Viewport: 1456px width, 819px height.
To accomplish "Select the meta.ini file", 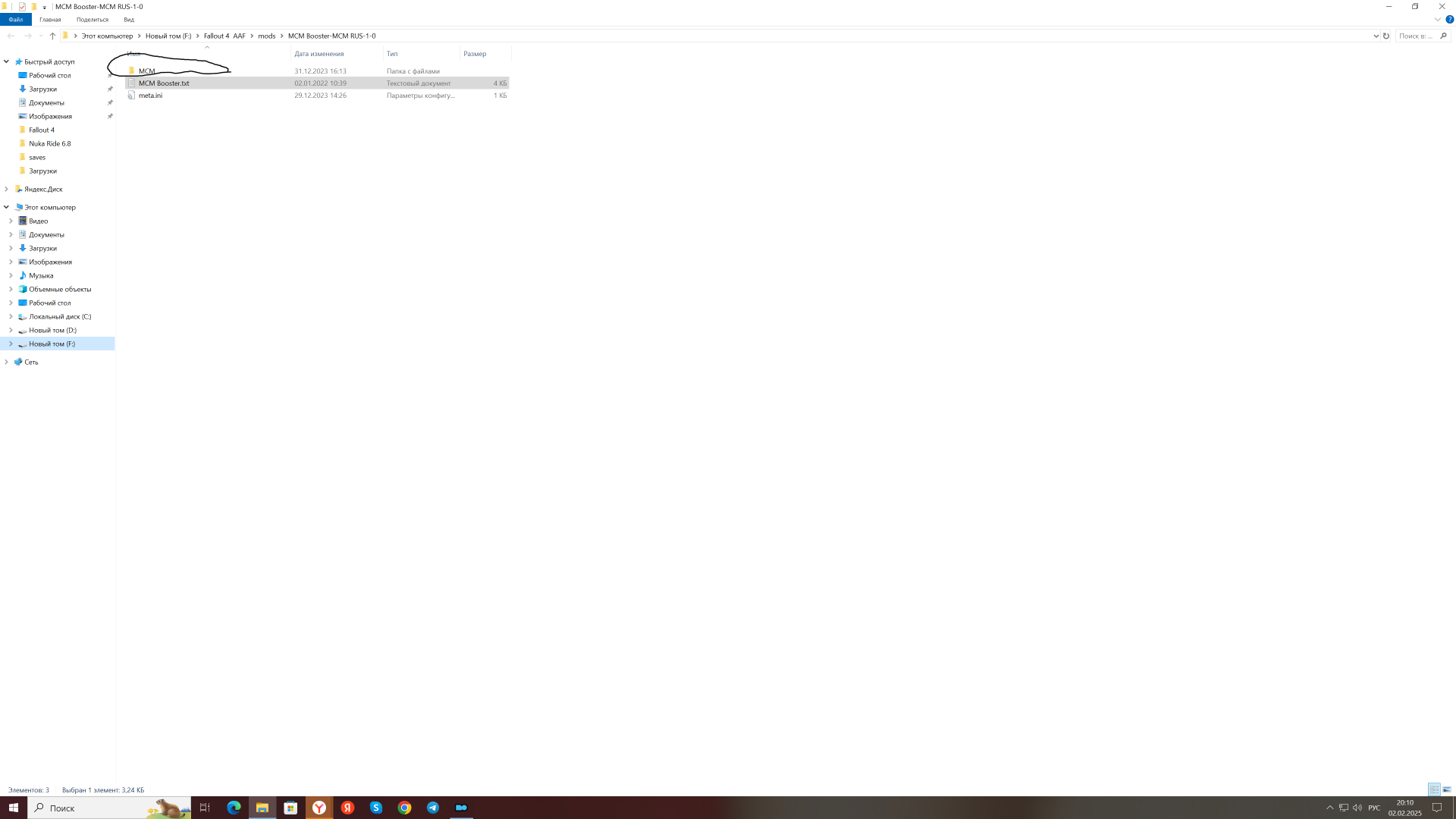I will 150,96.
